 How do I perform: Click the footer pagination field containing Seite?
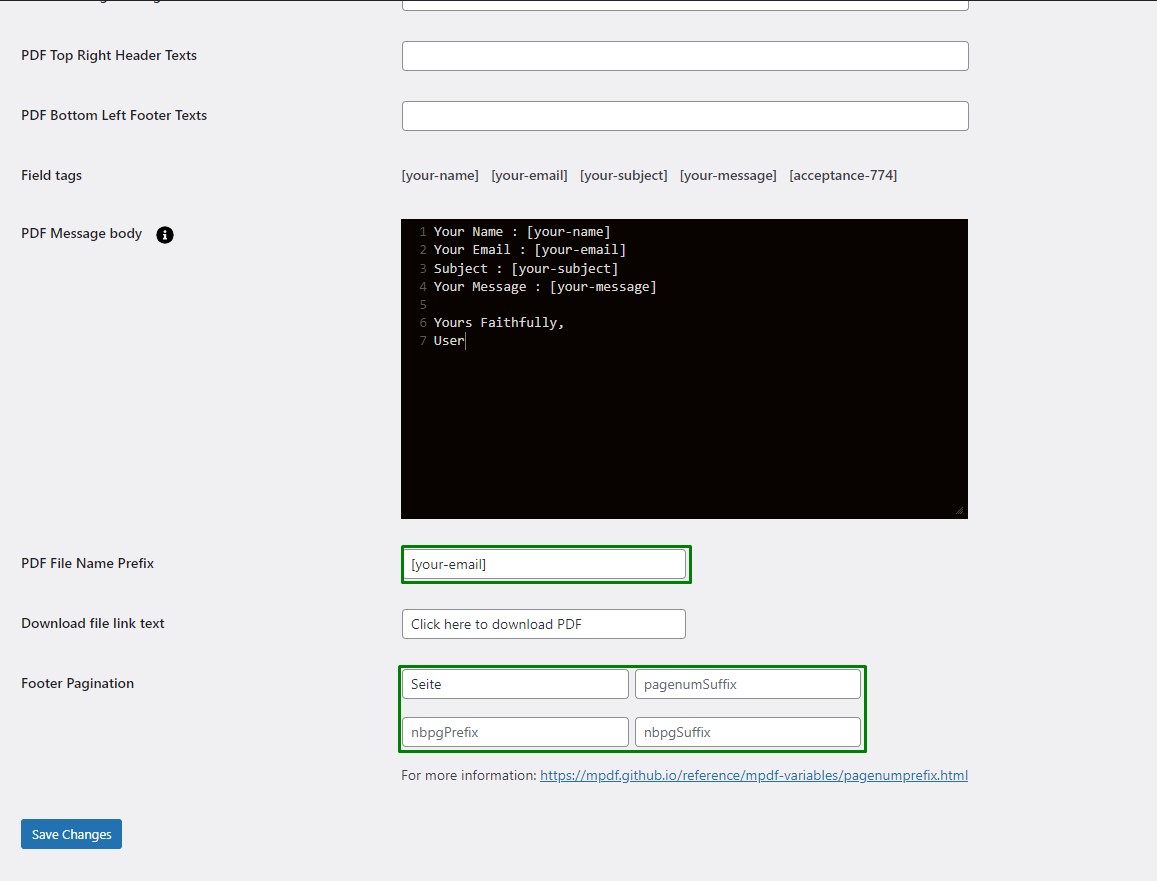[514, 684]
